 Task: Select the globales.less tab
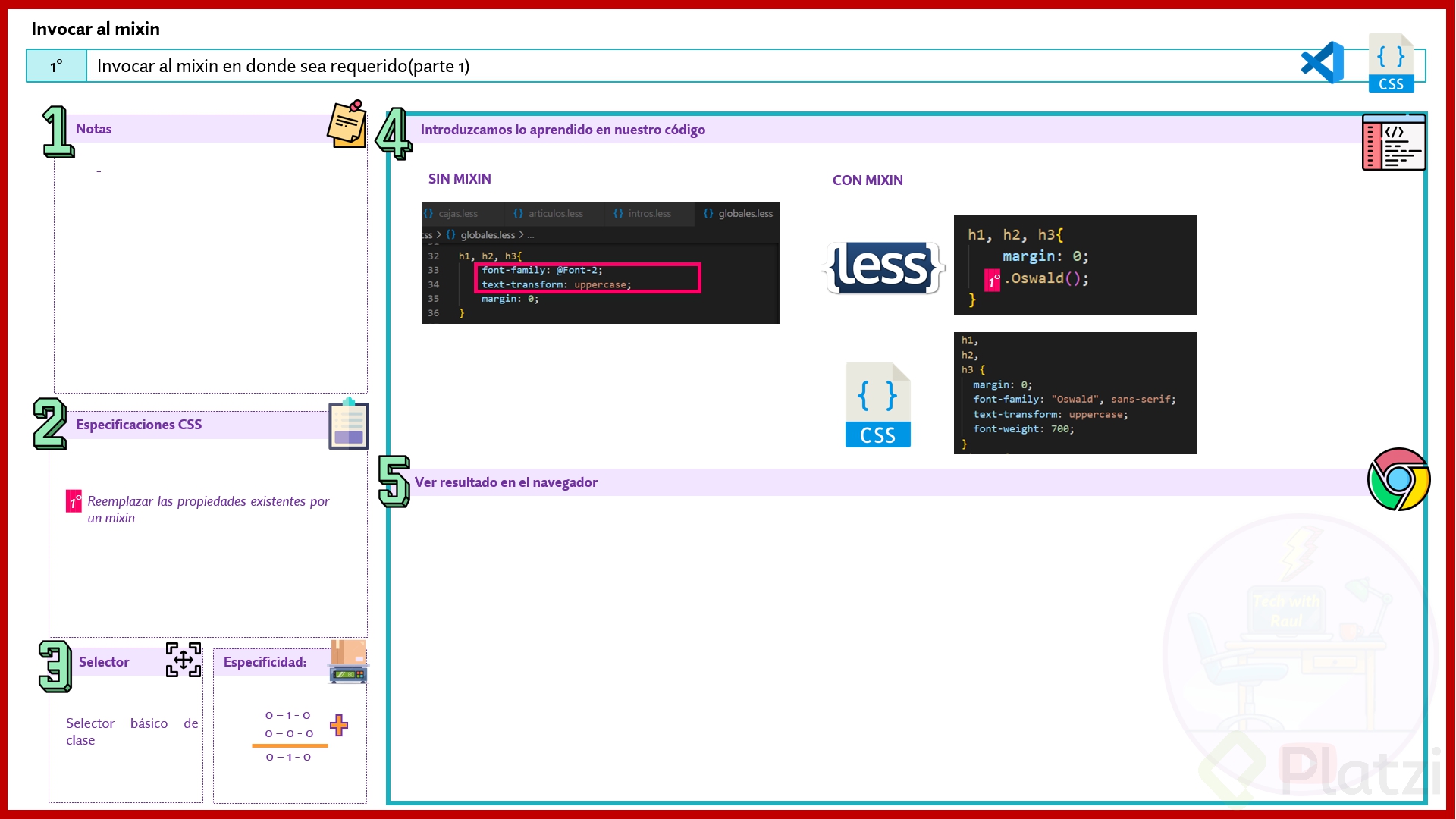[x=745, y=214]
